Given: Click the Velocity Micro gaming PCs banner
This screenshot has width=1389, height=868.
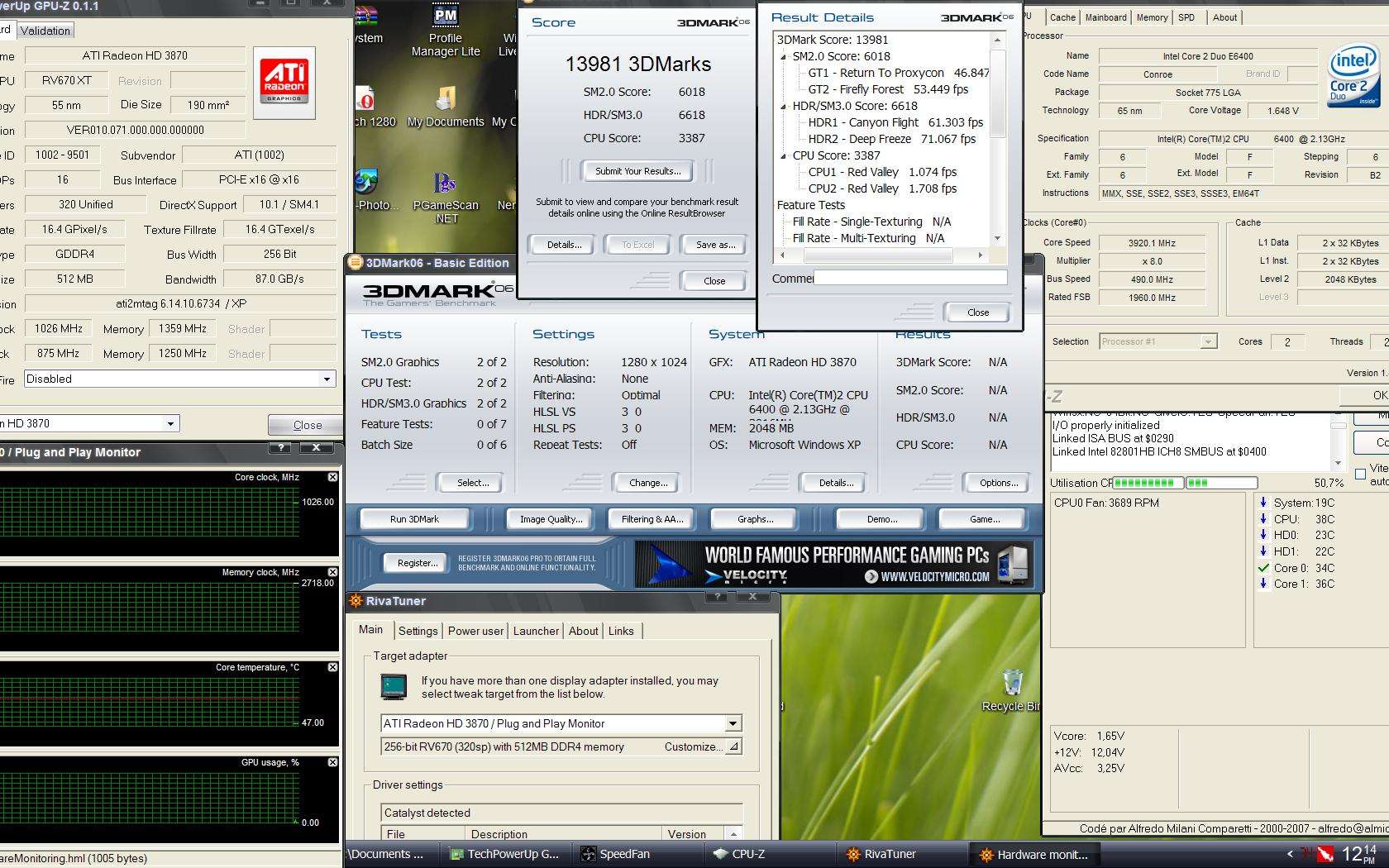Looking at the screenshot, I should (x=834, y=564).
